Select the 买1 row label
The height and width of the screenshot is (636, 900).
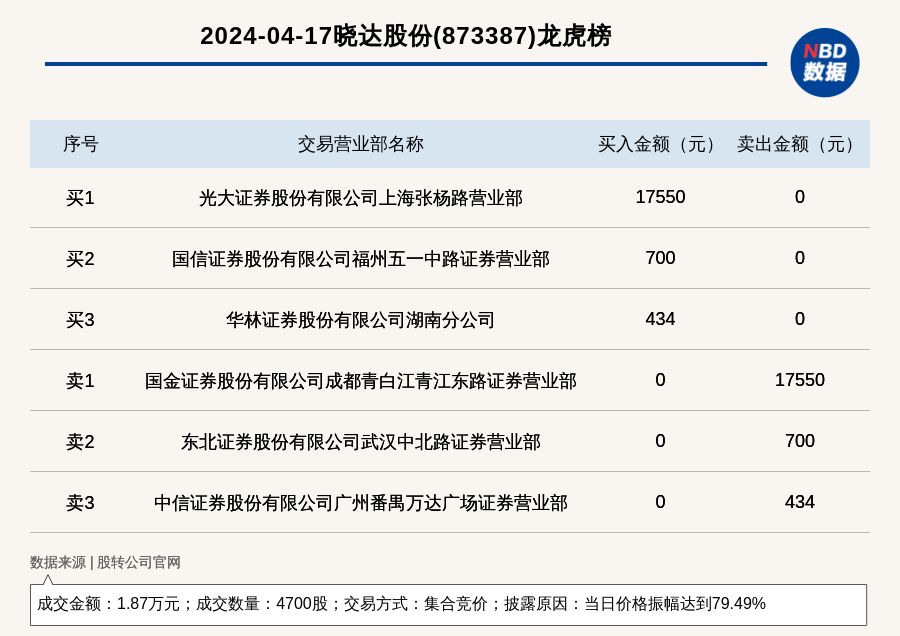80,198
